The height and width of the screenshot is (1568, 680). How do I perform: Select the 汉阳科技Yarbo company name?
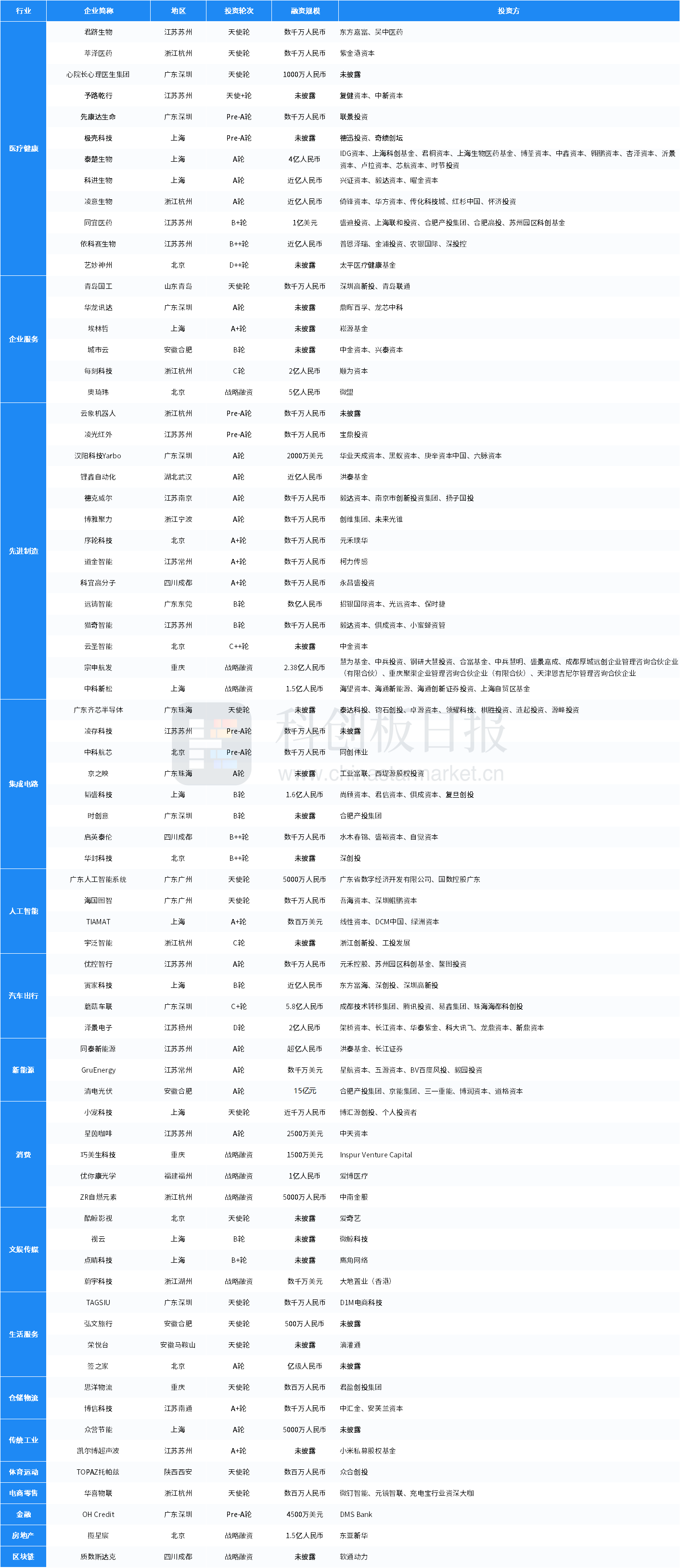pos(99,456)
